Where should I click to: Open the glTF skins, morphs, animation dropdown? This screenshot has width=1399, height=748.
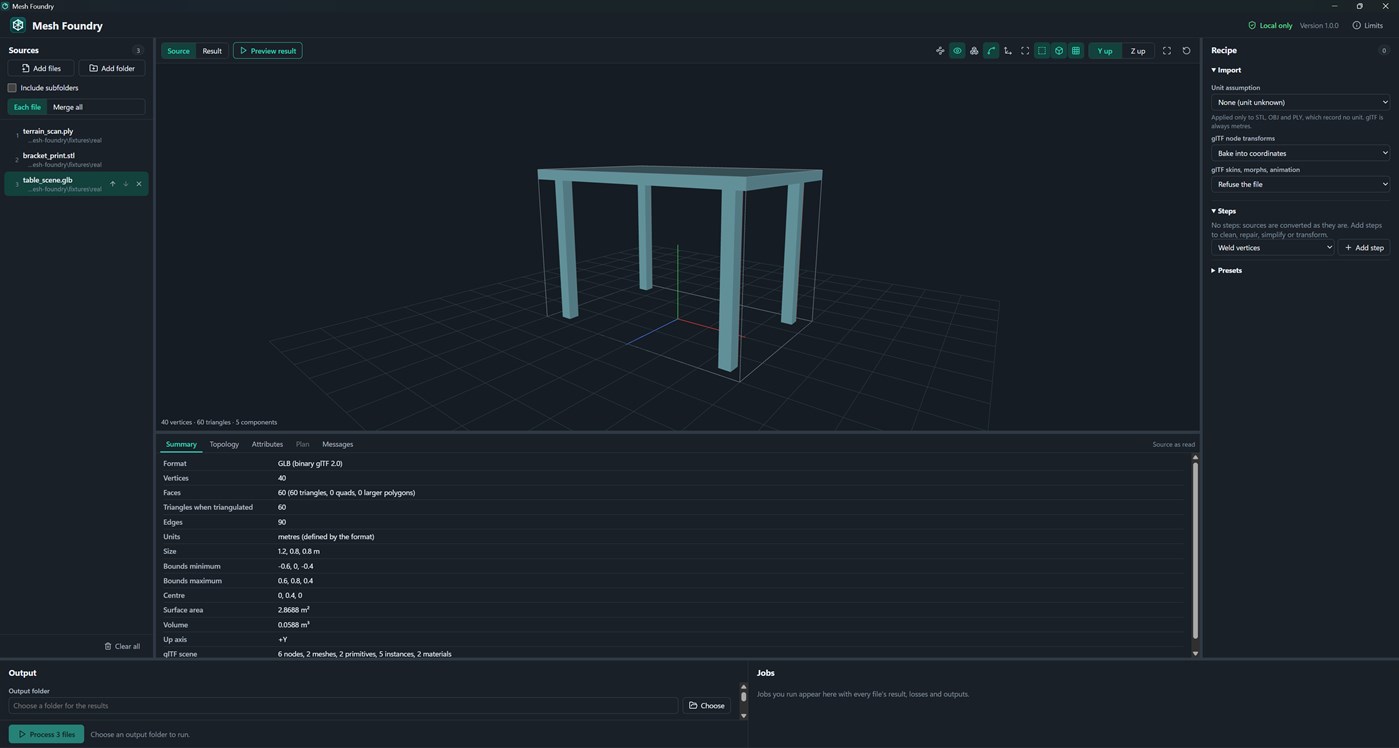coord(1301,184)
